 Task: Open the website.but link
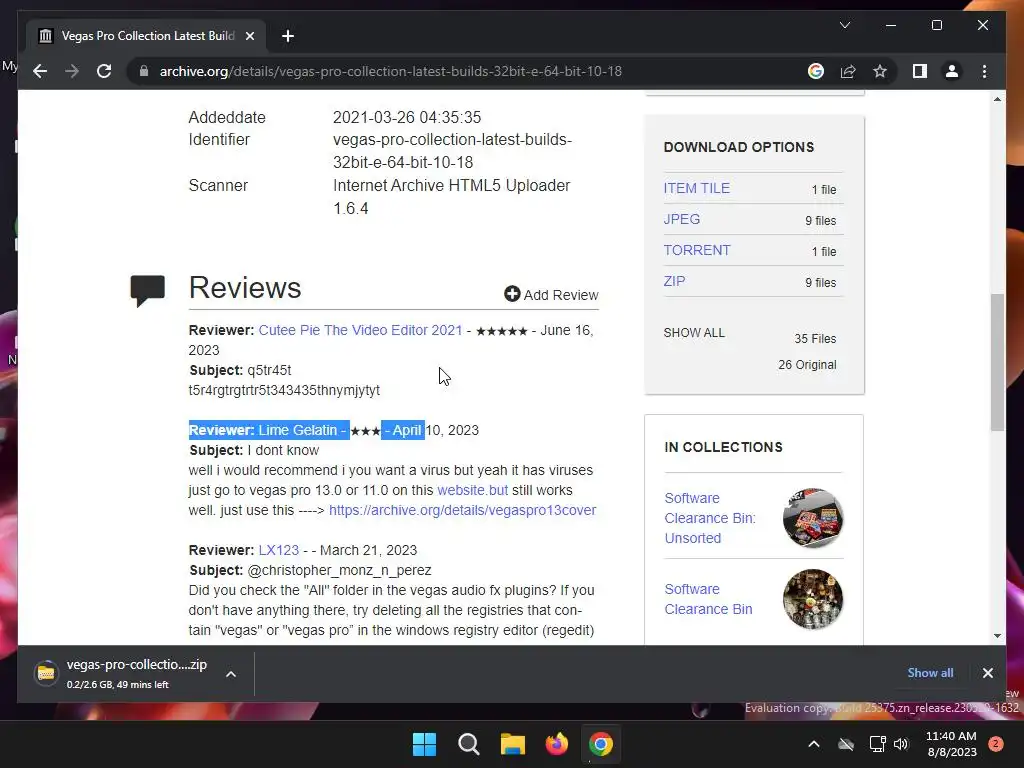pyautogui.click(x=472, y=490)
